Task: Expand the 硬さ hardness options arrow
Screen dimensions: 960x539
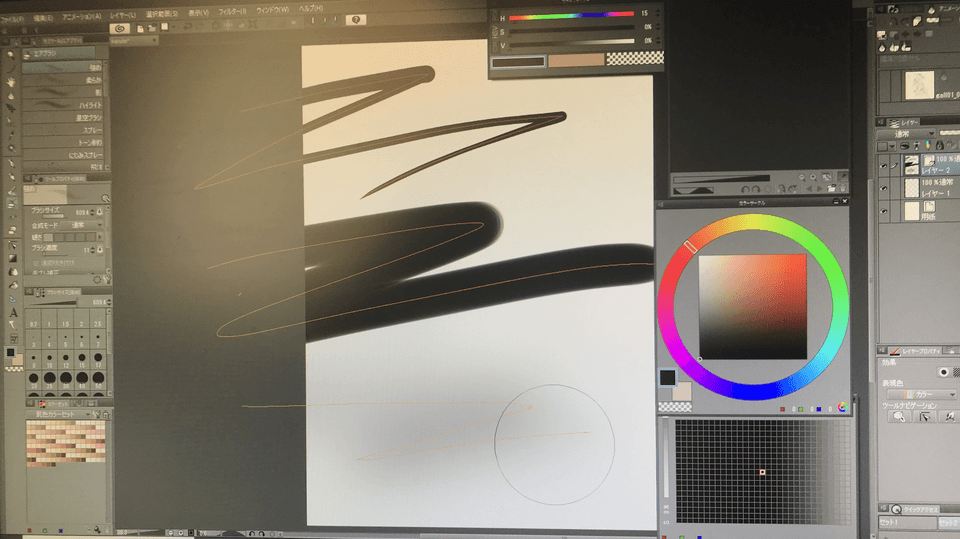Action: pos(100,236)
